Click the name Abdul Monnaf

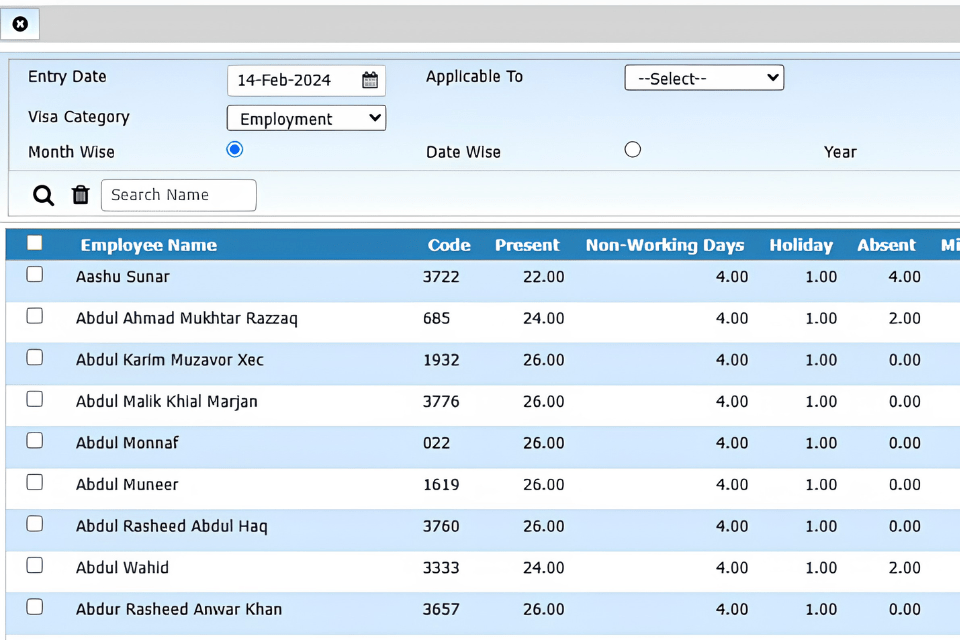click(x=127, y=443)
